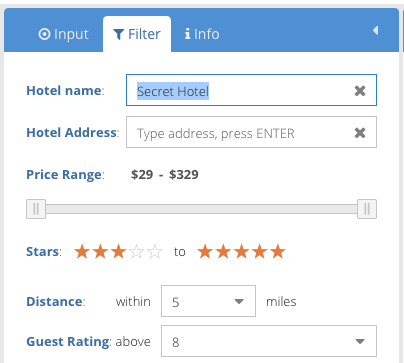Click the left price range slider handle
The height and width of the screenshot is (363, 404).
click(x=36, y=209)
